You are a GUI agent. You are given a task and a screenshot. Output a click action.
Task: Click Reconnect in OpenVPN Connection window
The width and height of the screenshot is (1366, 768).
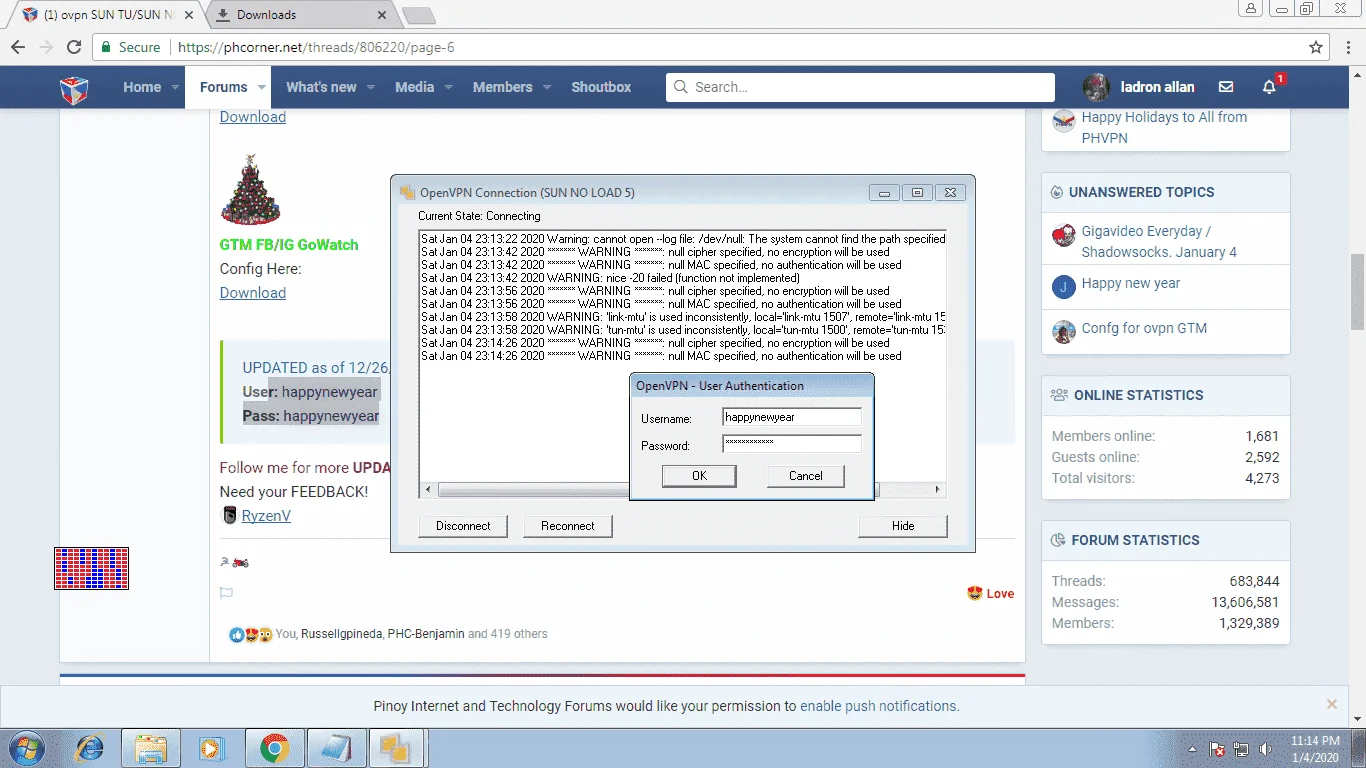point(567,526)
